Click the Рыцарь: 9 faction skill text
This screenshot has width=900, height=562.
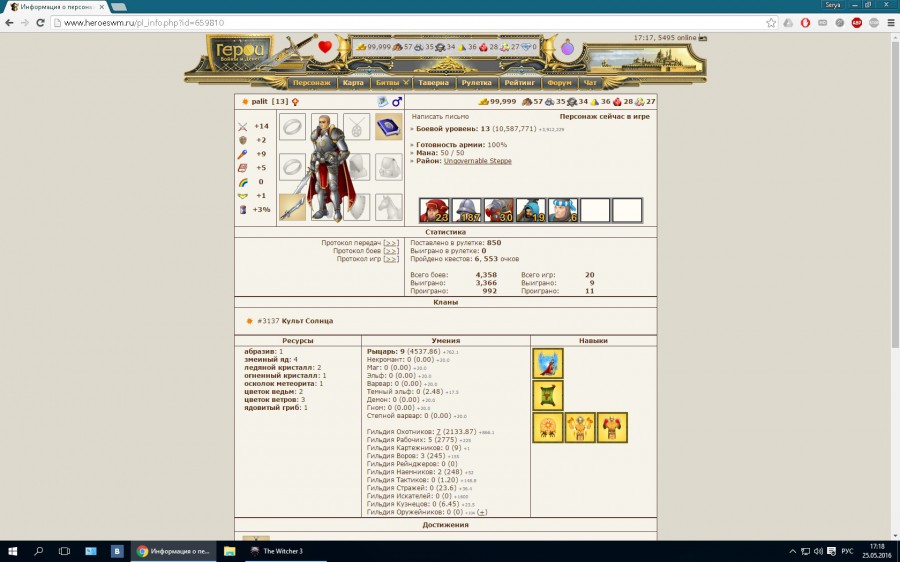(386, 351)
